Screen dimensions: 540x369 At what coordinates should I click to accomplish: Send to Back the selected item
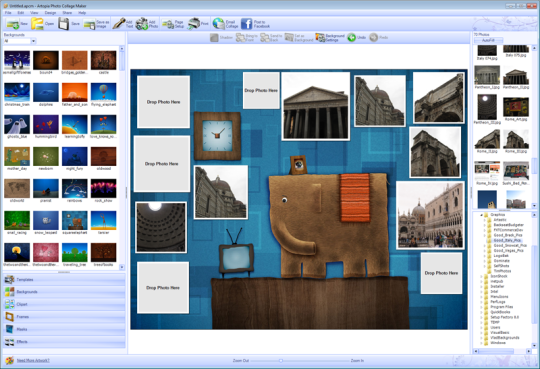coord(271,38)
